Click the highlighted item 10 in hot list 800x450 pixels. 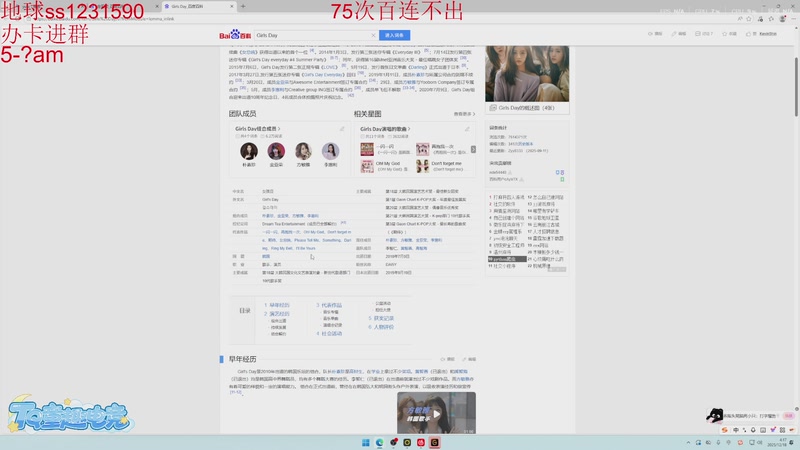(x=507, y=259)
